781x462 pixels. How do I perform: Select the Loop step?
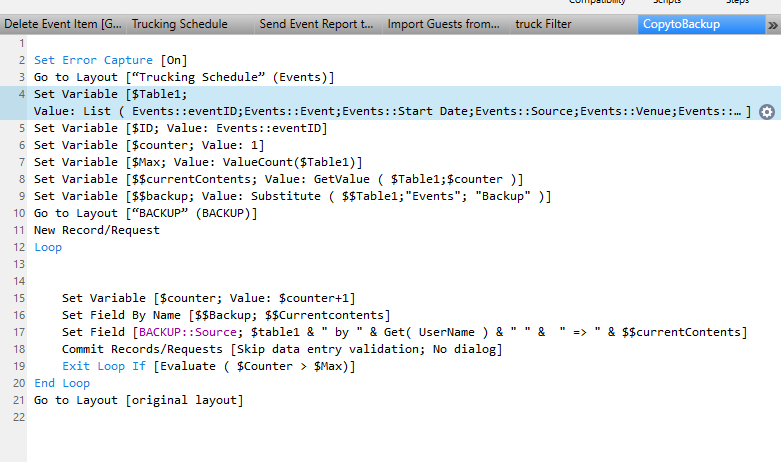pos(48,247)
